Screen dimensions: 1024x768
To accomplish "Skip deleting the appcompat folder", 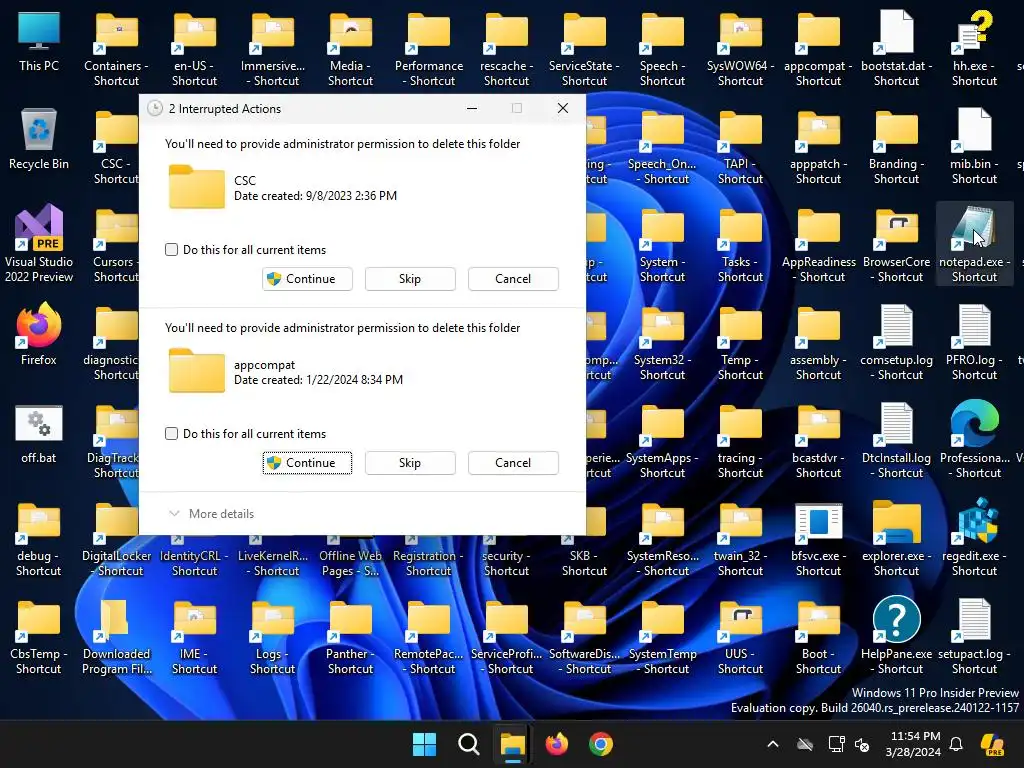I will click(x=410, y=463).
